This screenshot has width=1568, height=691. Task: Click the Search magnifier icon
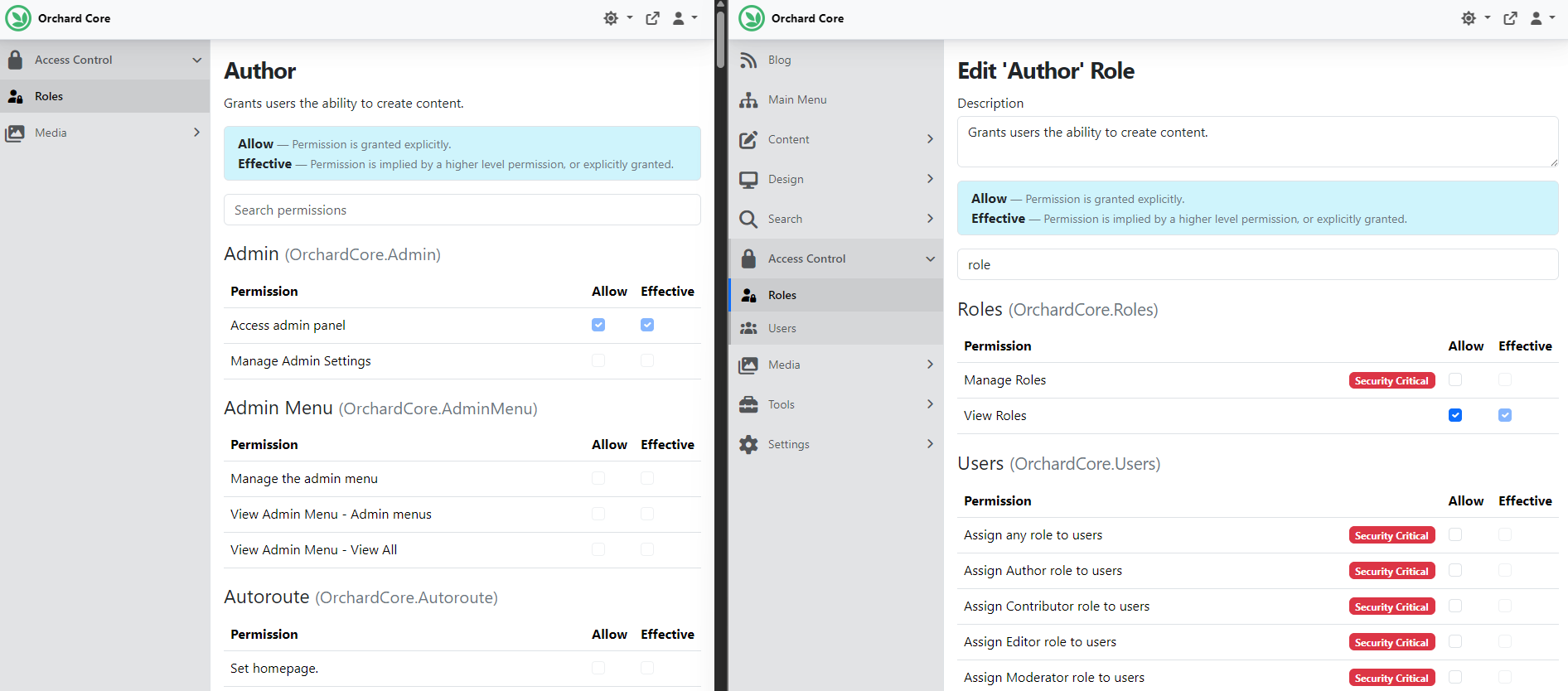tap(748, 219)
